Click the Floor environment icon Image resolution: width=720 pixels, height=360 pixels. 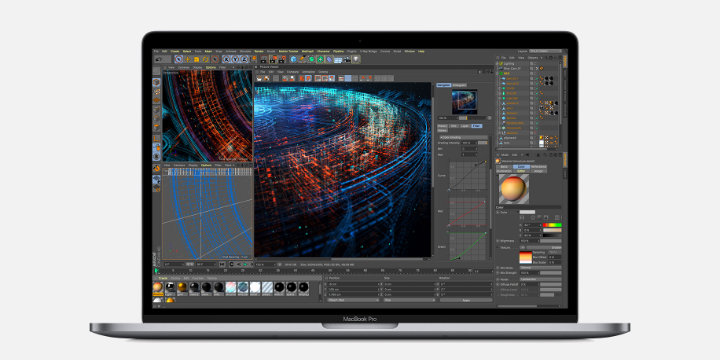point(338,59)
